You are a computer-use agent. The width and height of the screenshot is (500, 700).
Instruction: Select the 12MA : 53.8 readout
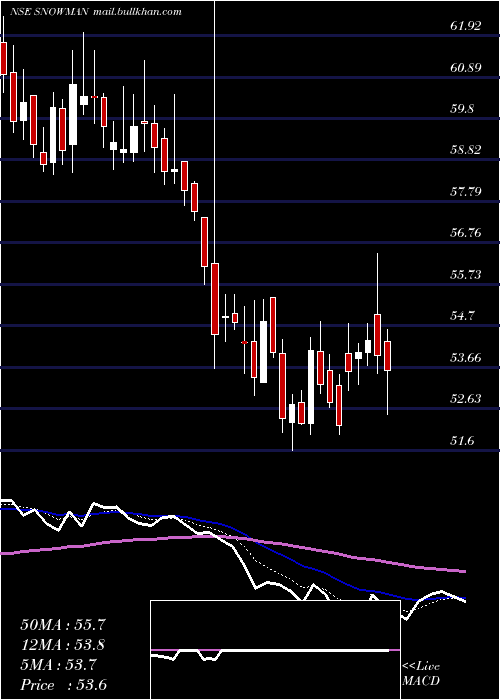tap(63, 645)
